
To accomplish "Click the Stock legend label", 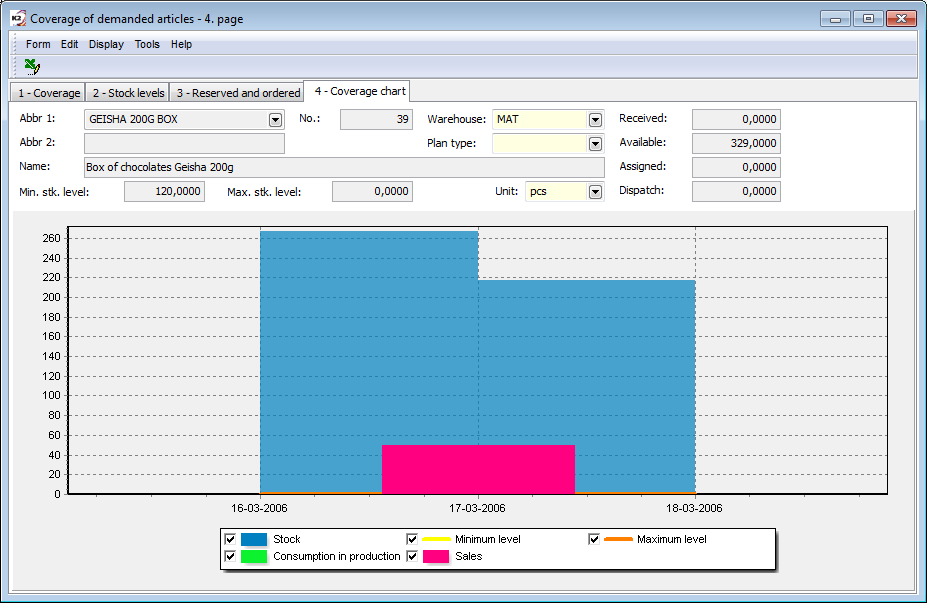I will coord(287,539).
